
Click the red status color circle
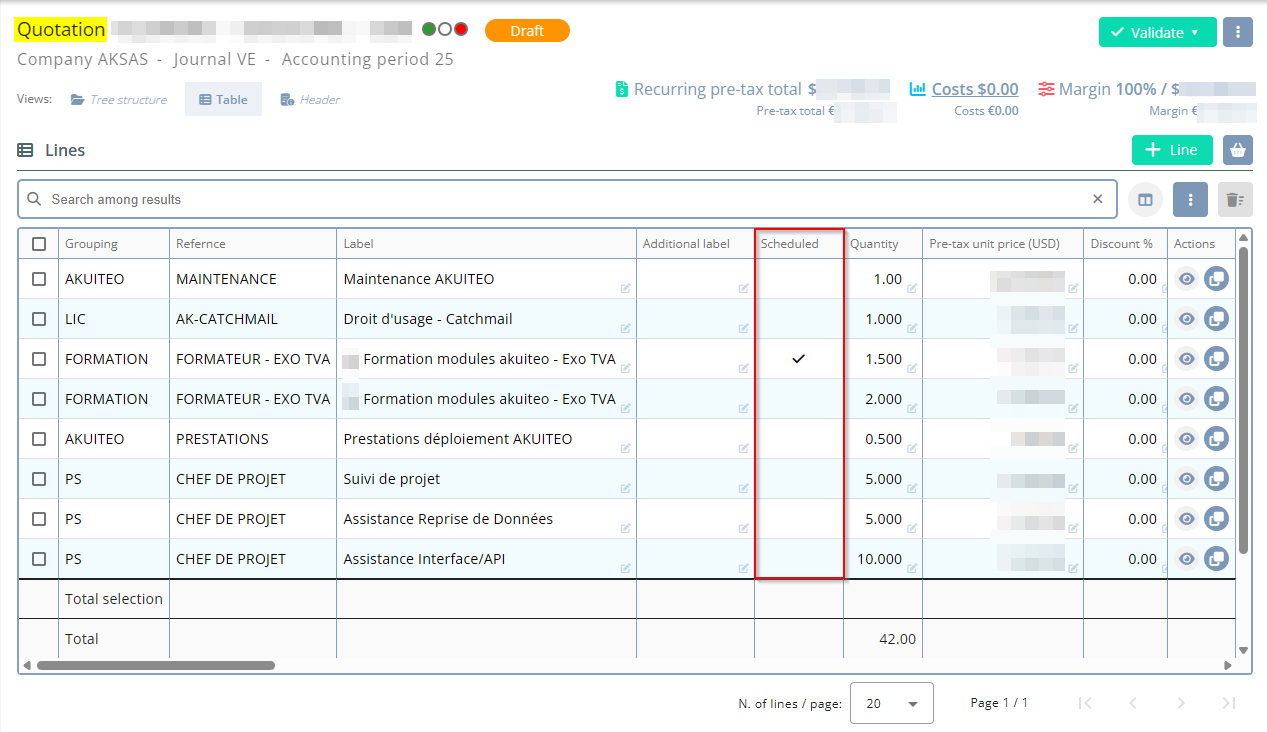pos(461,29)
